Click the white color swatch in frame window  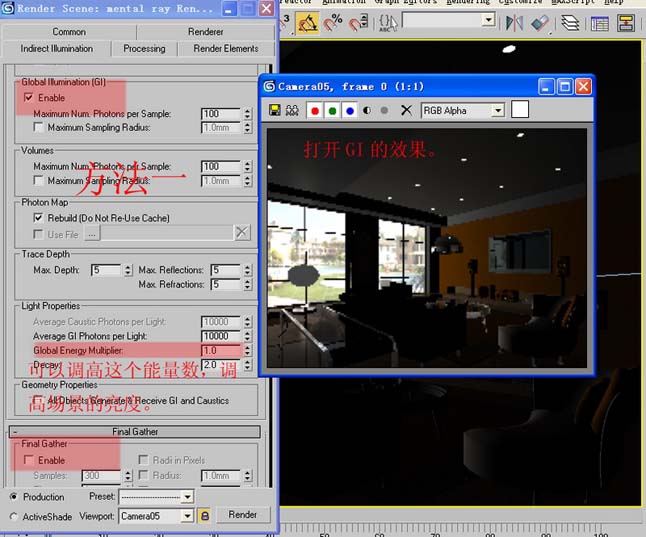click(520, 110)
